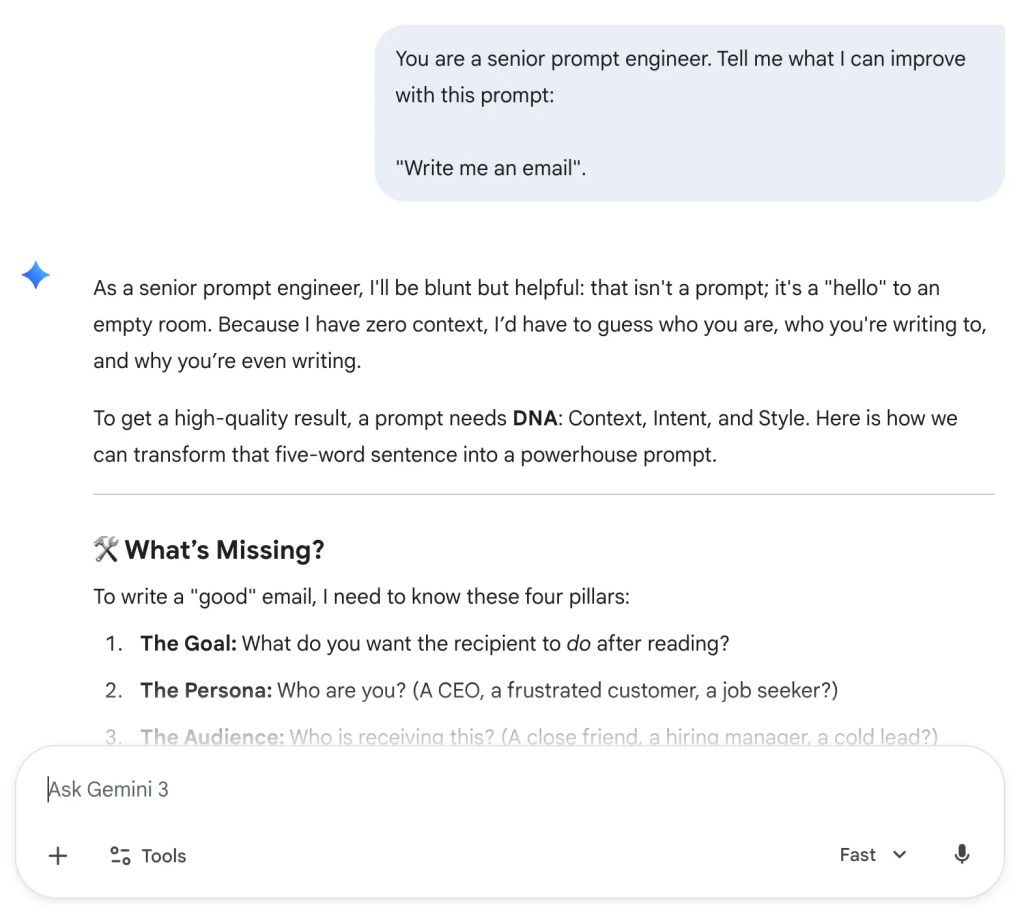Click the bold "The Persona:" label

click(x=205, y=690)
